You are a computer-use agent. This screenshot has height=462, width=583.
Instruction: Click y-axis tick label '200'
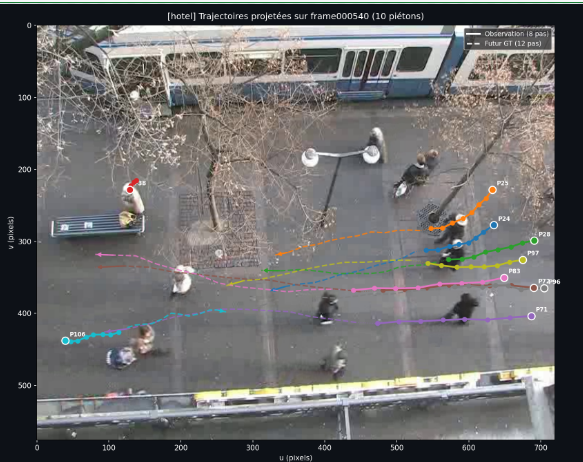coord(25,169)
